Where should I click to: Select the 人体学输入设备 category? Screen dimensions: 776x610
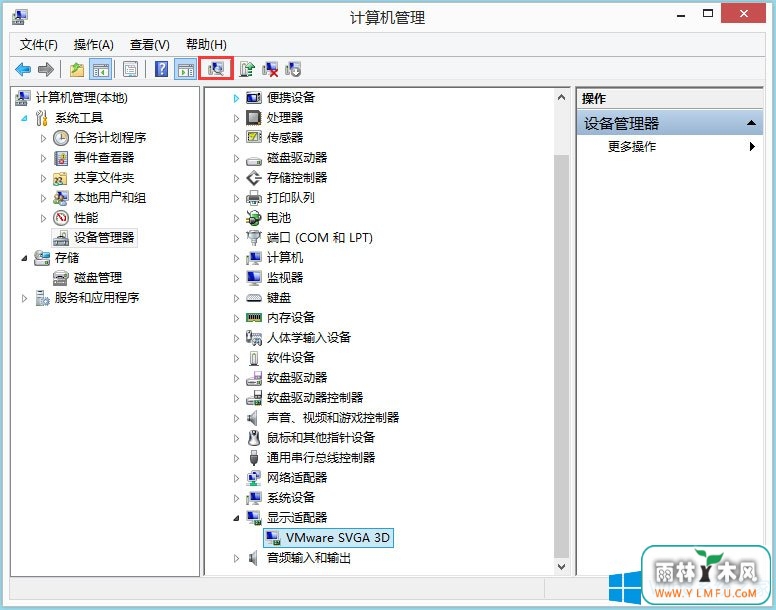pyautogui.click(x=309, y=338)
